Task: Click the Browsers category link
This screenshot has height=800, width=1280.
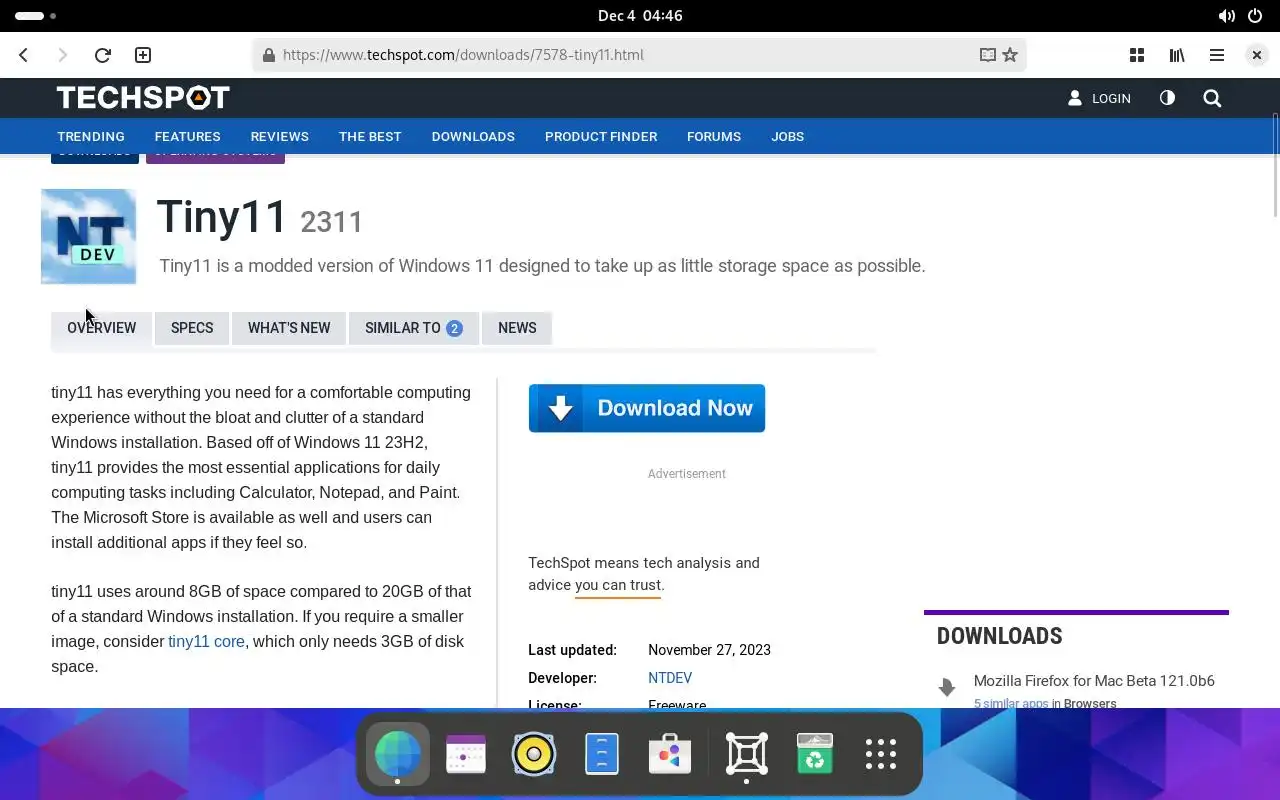Action: 1090,703
